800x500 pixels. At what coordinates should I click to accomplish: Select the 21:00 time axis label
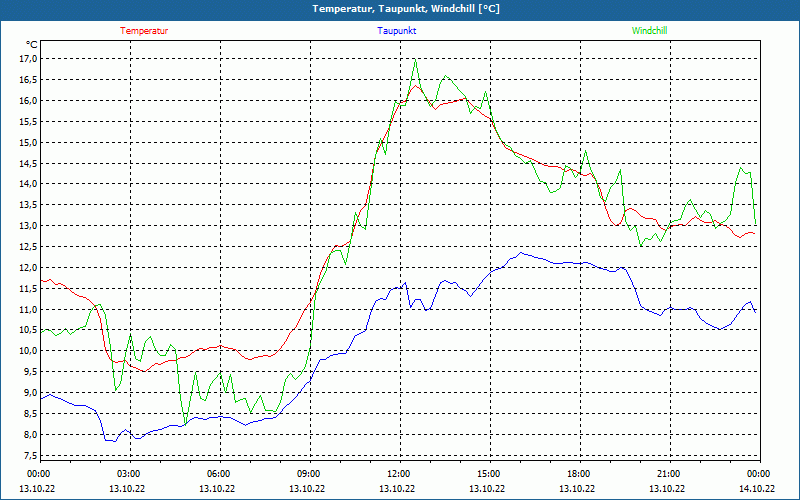[x=668, y=474]
